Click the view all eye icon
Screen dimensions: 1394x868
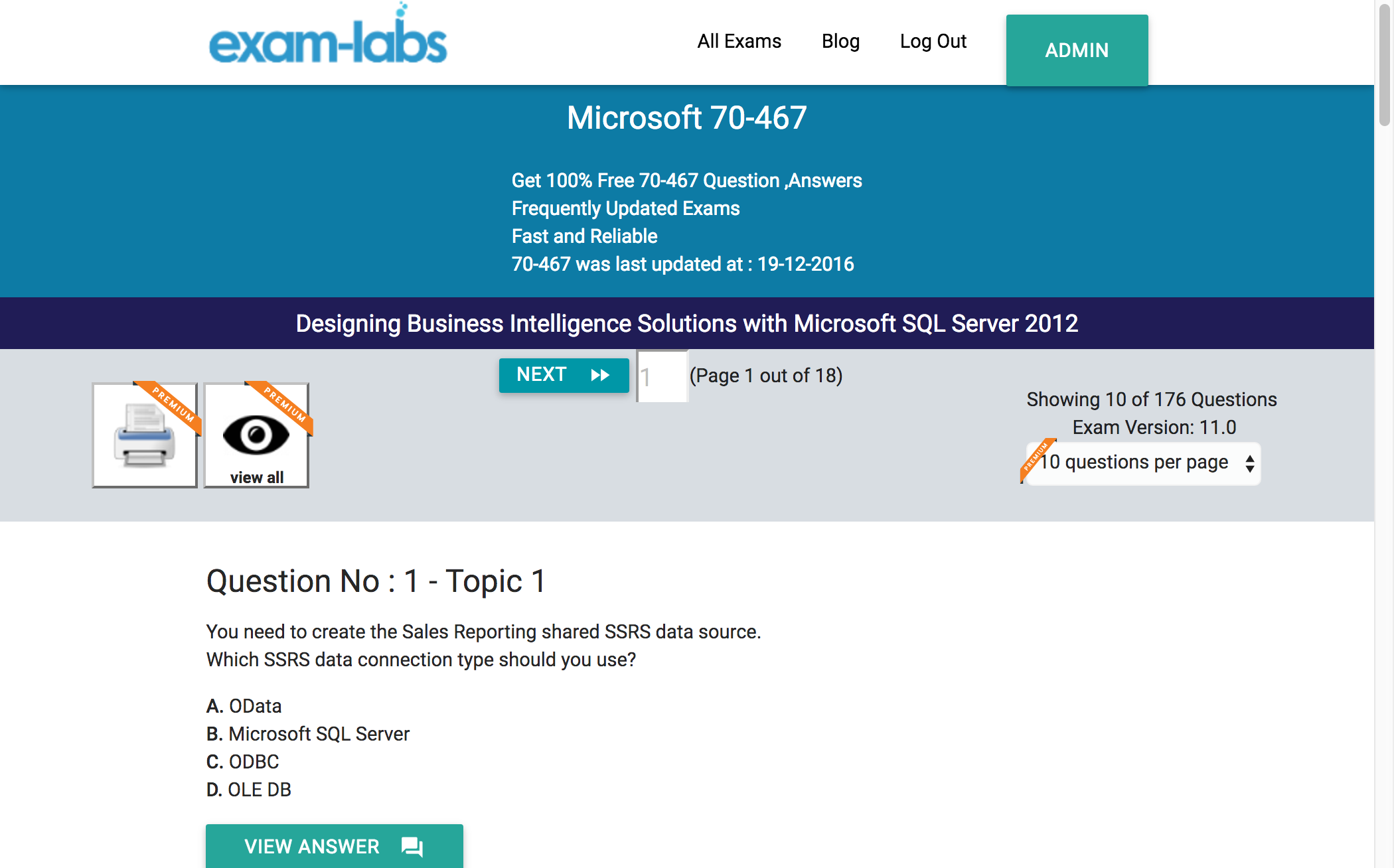256,435
